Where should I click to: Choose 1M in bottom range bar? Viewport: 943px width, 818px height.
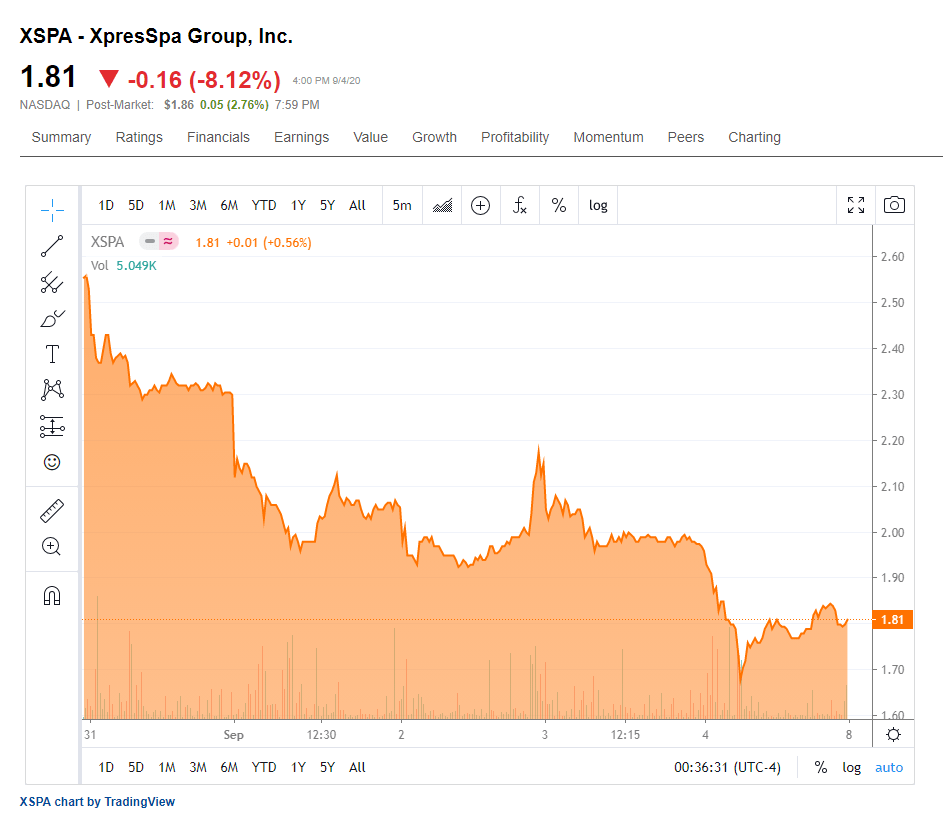tap(167, 767)
